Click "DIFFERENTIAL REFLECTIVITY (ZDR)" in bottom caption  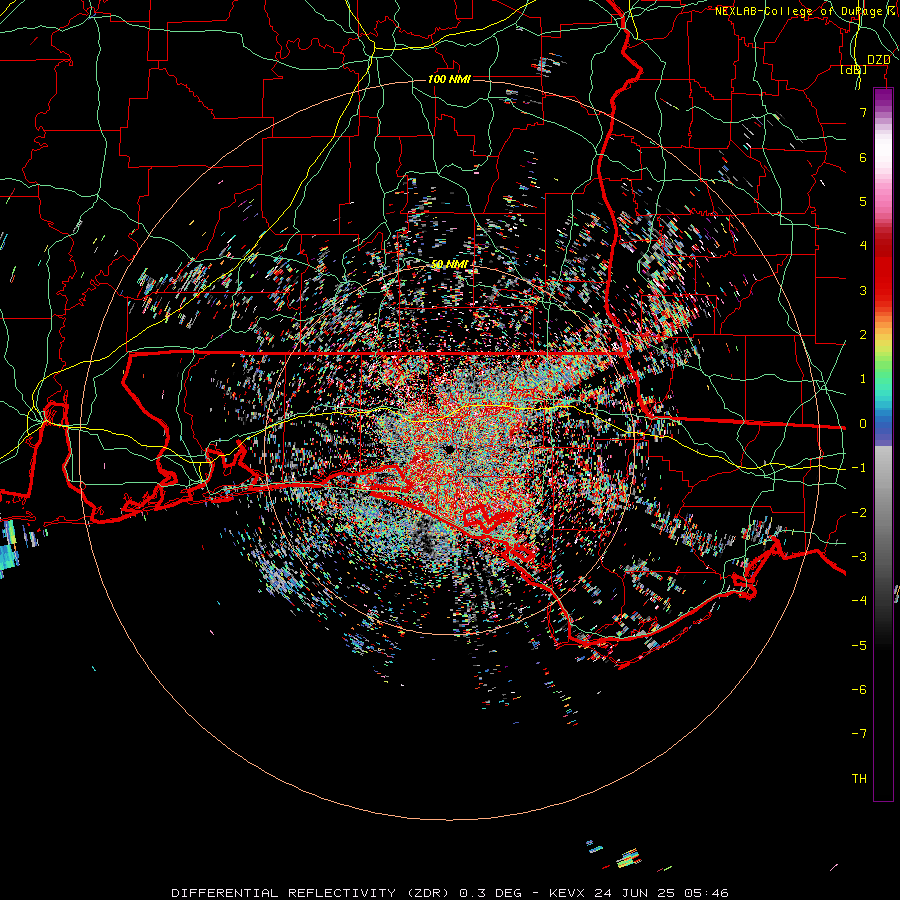point(312,893)
